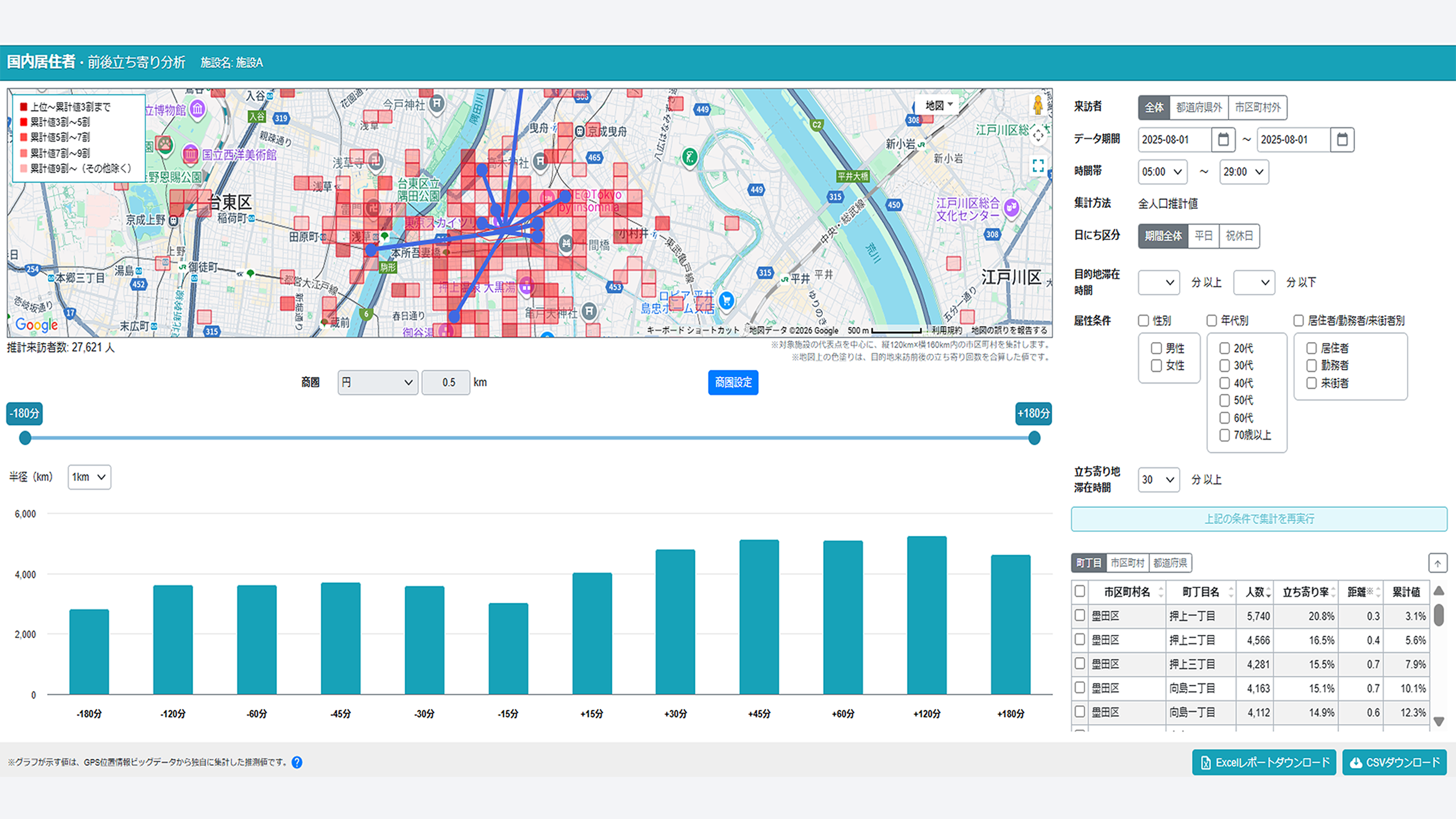
Task: Open end date calendar picker icon
Action: pyautogui.click(x=1342, y=140)
